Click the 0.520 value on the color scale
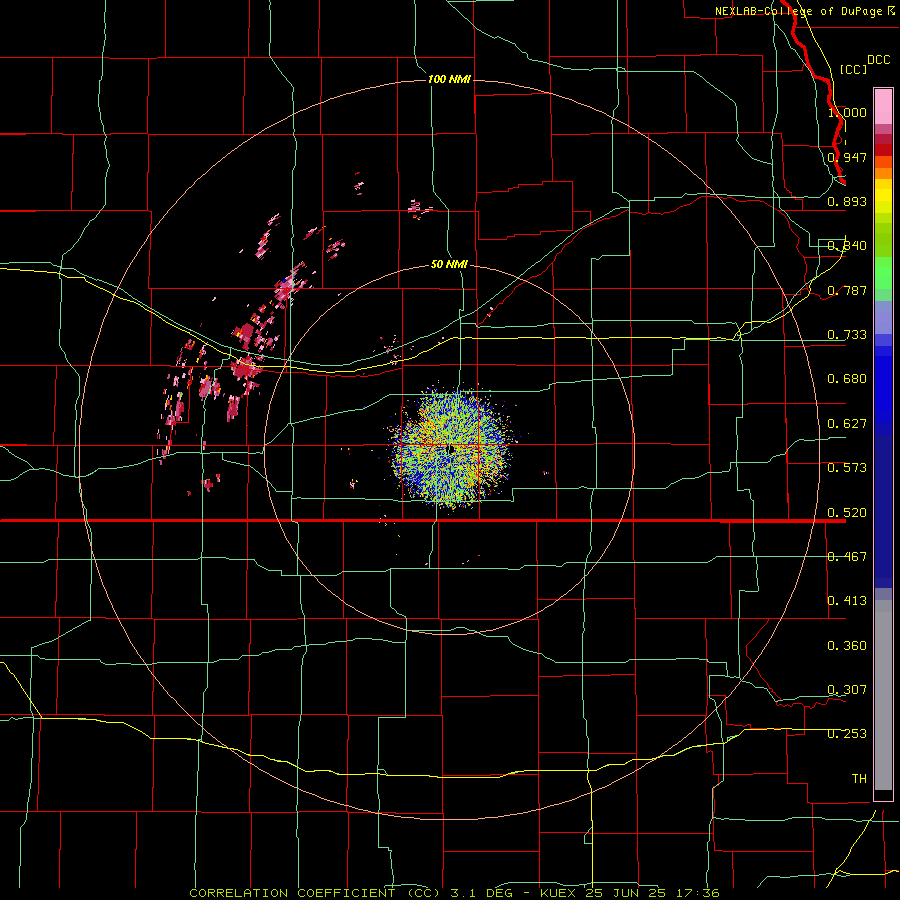The width and height of the screenshot is (900, 900). tap(847, 513)
